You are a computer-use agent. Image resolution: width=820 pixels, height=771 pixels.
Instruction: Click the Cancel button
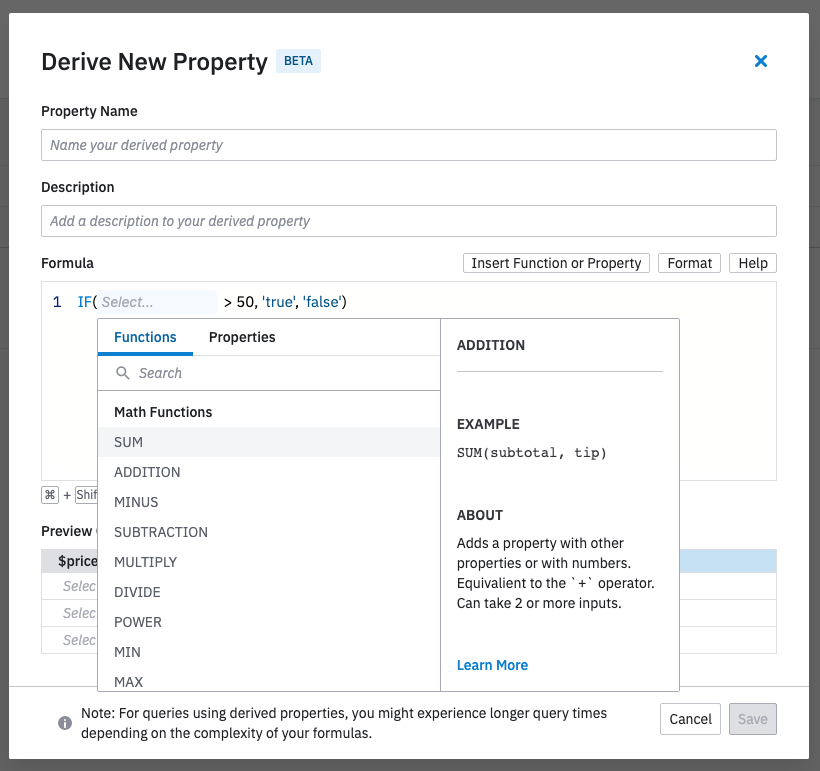click(690, 719)
